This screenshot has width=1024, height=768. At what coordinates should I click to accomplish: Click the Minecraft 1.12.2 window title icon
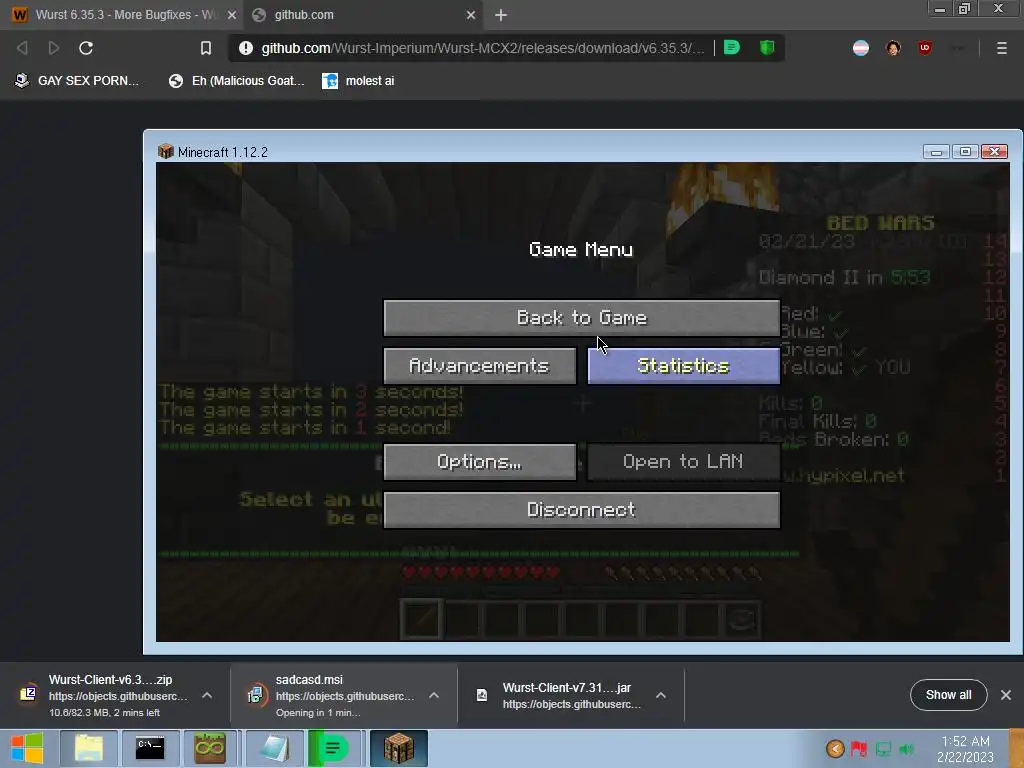(165, 152)
